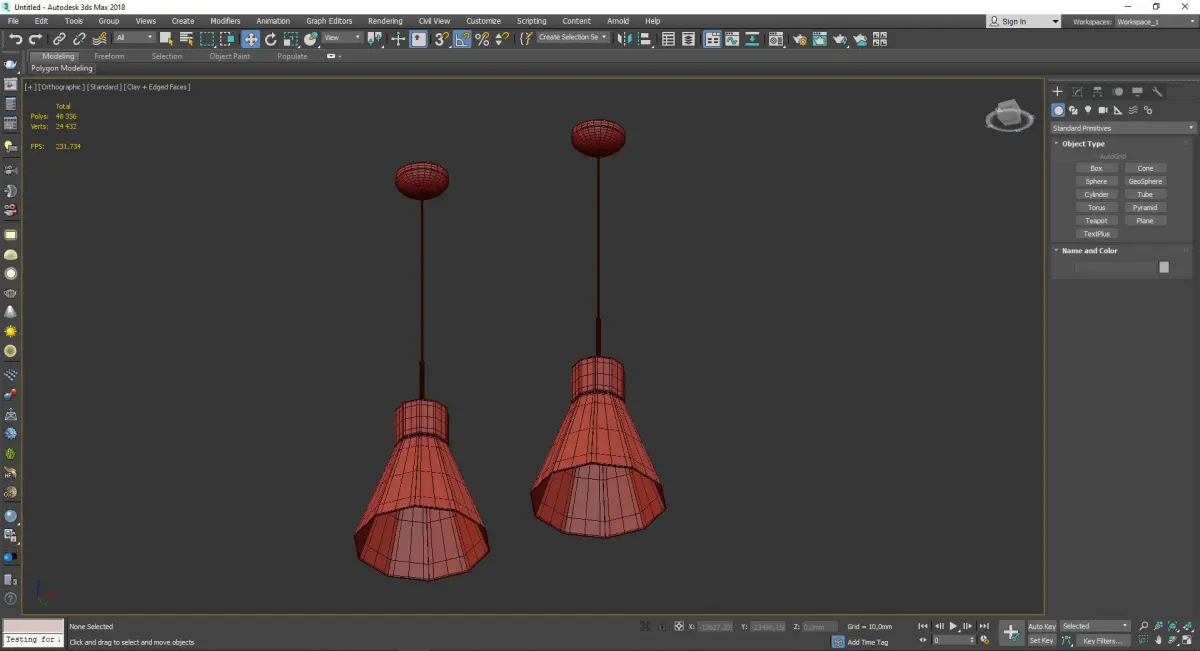Toggle the Auto Key mode
Screen dimensions: 1200x651
point(1041,627)
